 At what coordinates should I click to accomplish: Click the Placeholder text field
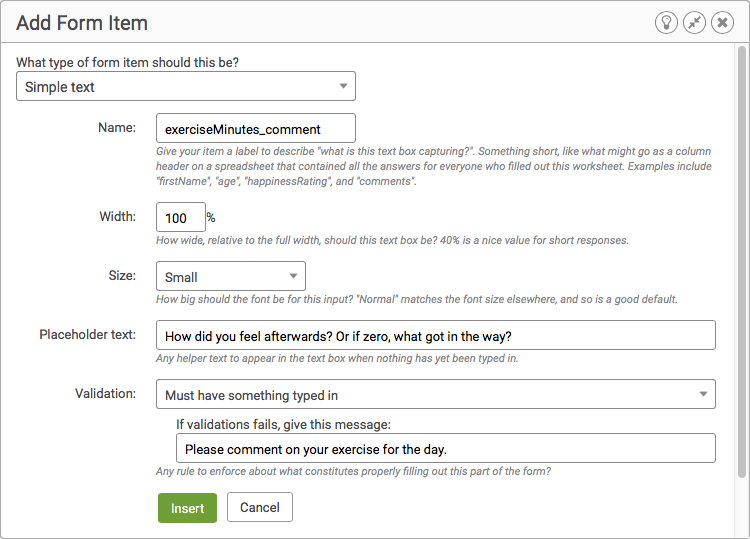[x=436, y=335]
